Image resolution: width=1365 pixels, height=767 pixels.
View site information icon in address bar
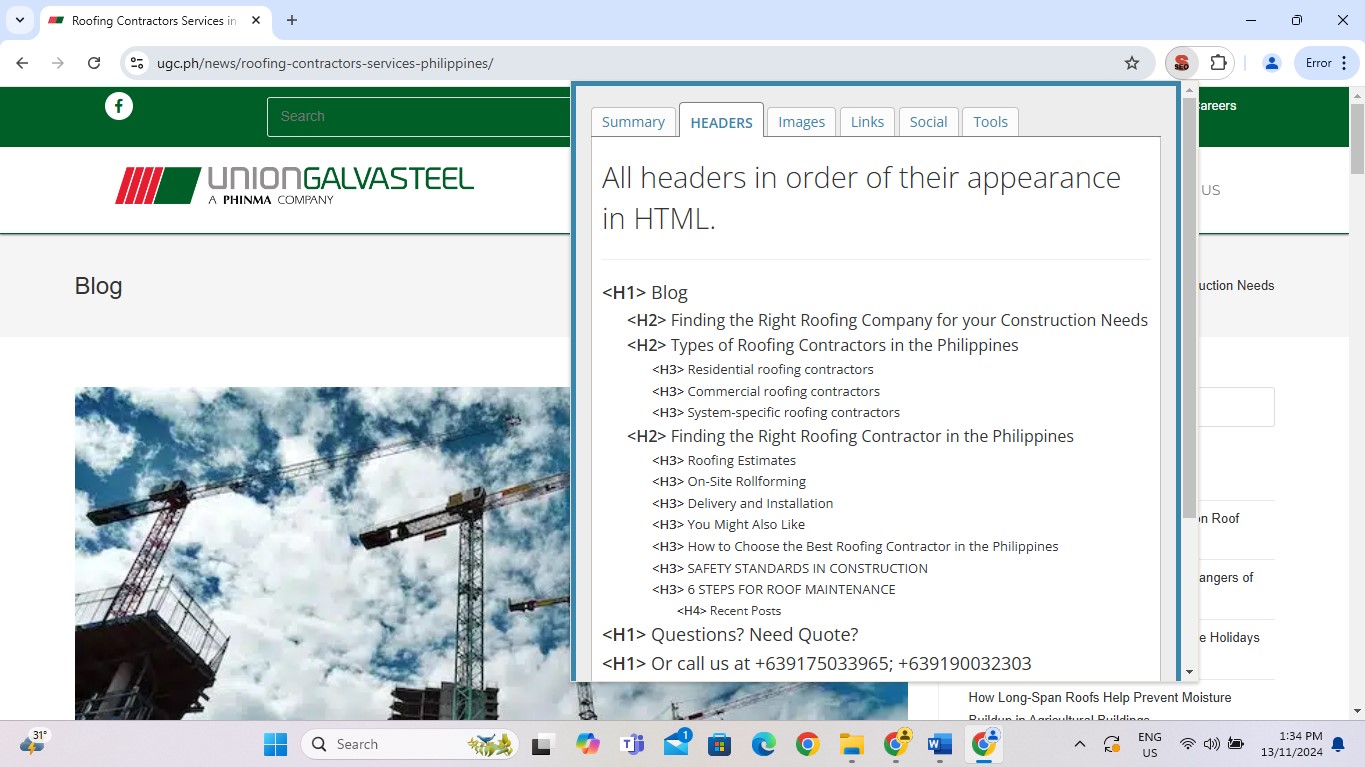tap(138, 63)
